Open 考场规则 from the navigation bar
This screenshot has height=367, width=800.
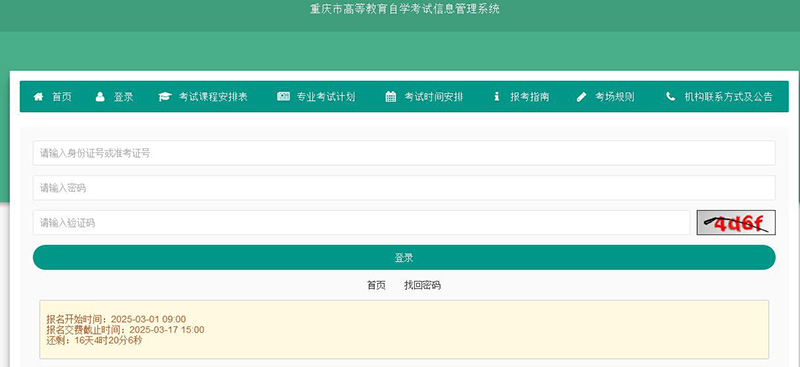[615, 97]
